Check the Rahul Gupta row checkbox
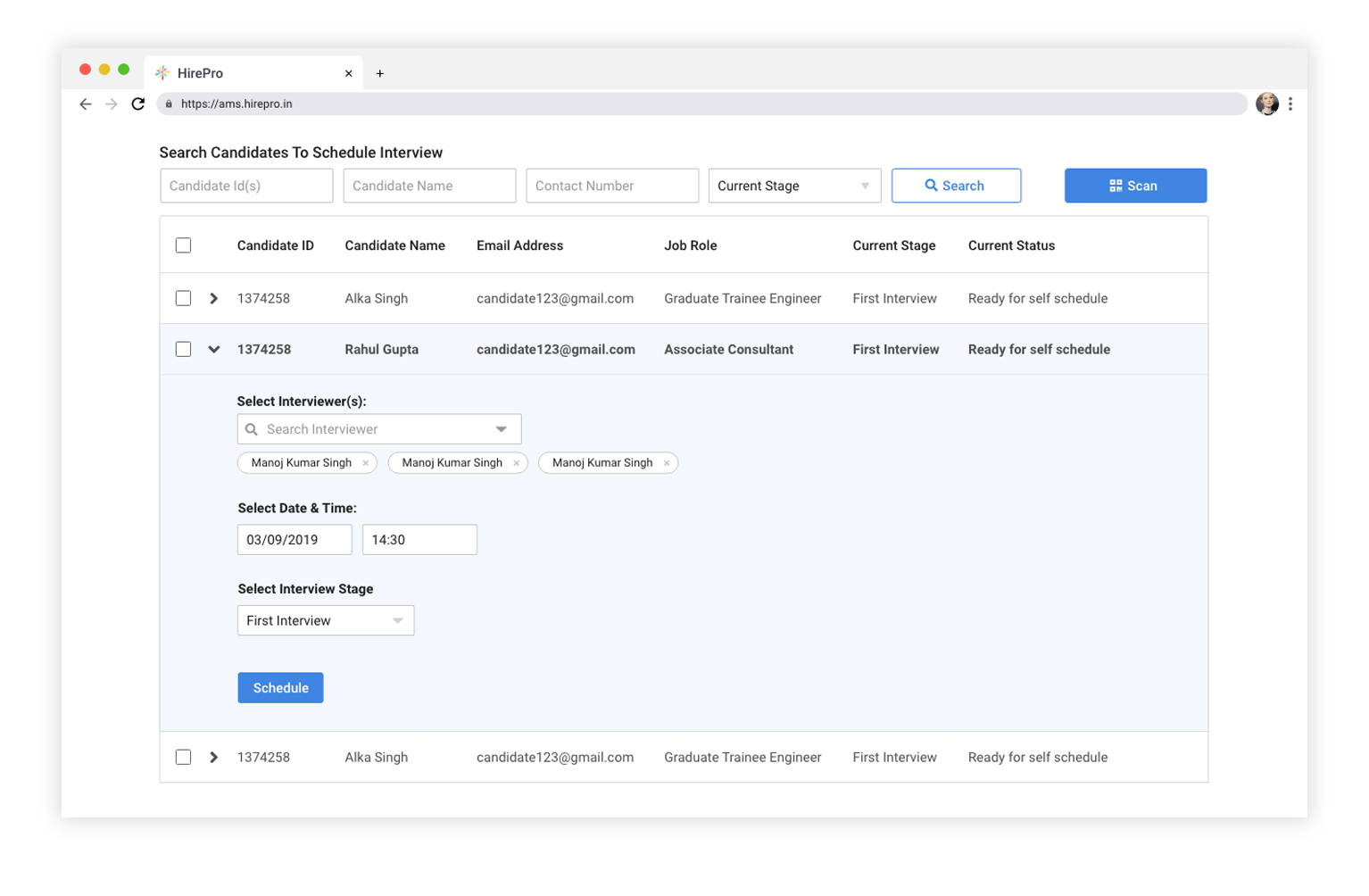 click(x=183, y=349)
